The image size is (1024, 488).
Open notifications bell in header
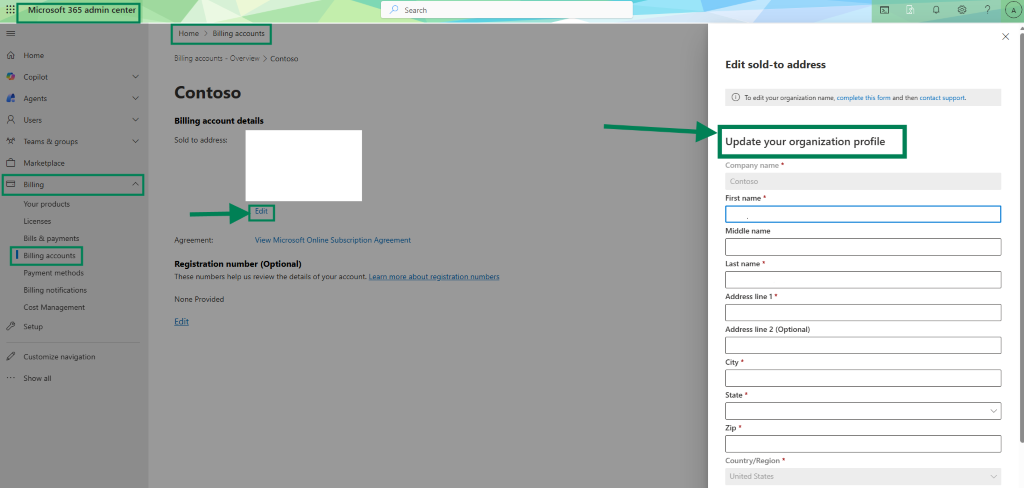pos(936,10)
